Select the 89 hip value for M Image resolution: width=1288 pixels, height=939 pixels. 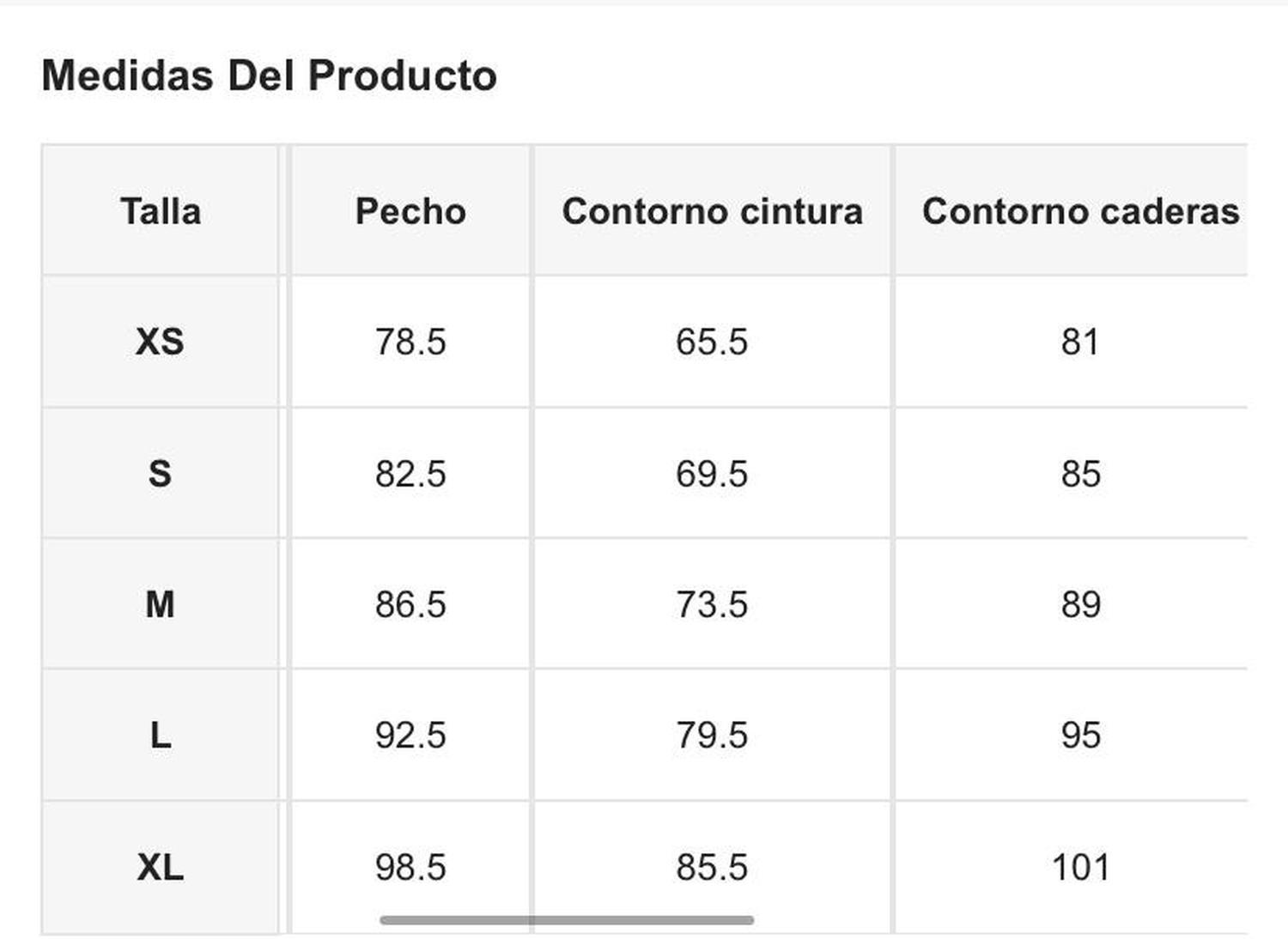(1080, 604)
